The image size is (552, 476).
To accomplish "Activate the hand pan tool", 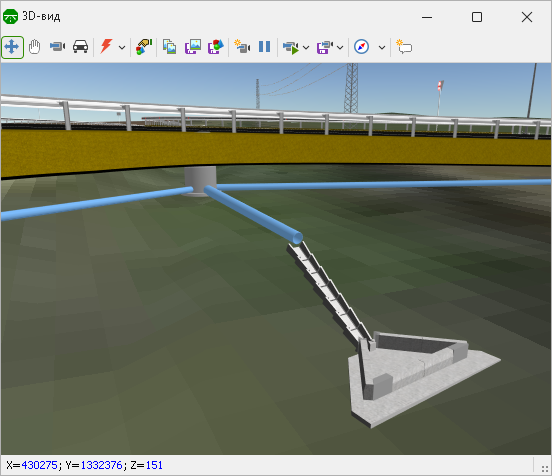I will pos(34,47).
